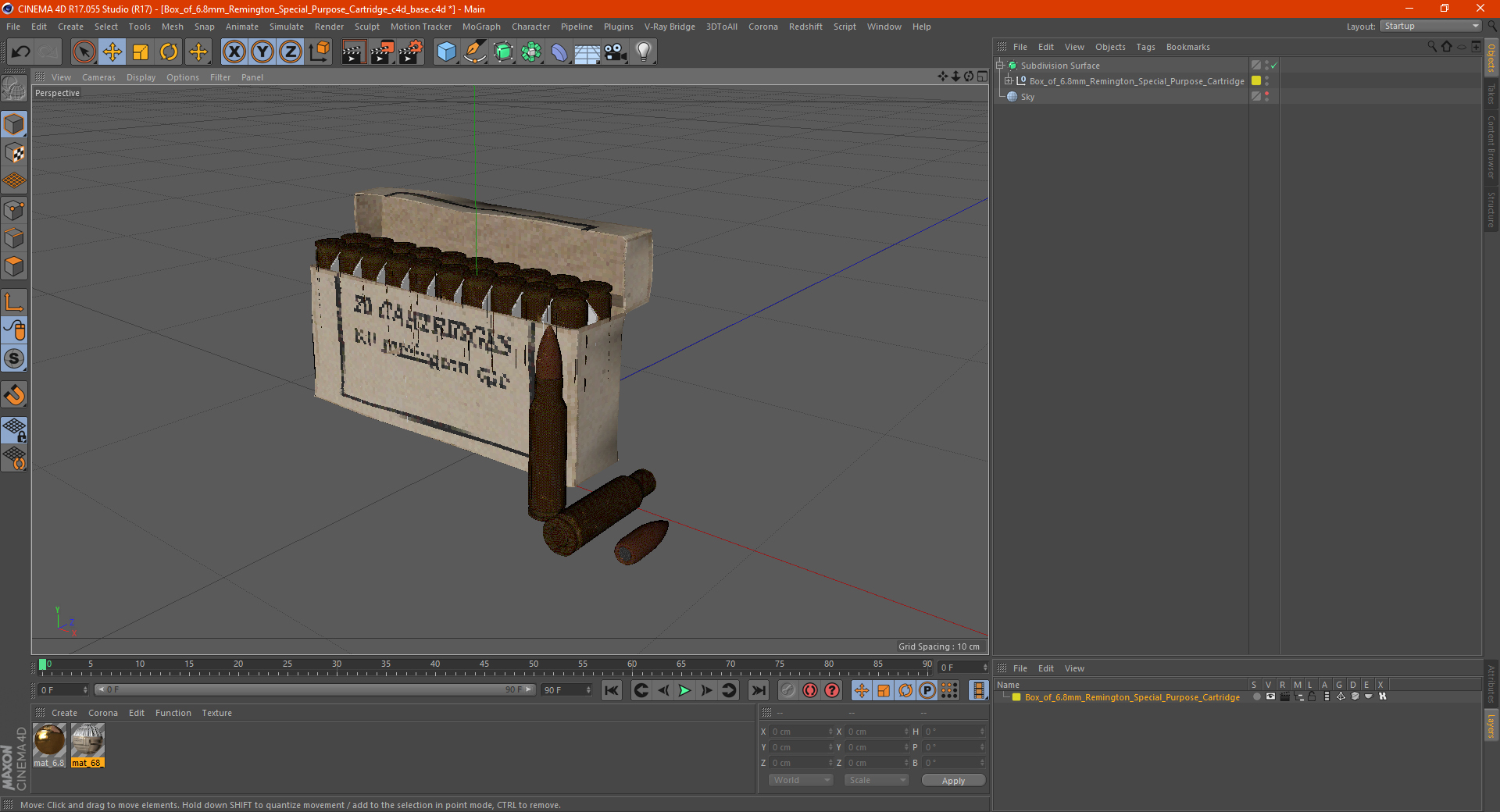Screen dimensions: 1500x812
Task: Click the current frame 0 F field
Action: coord(62,690)
